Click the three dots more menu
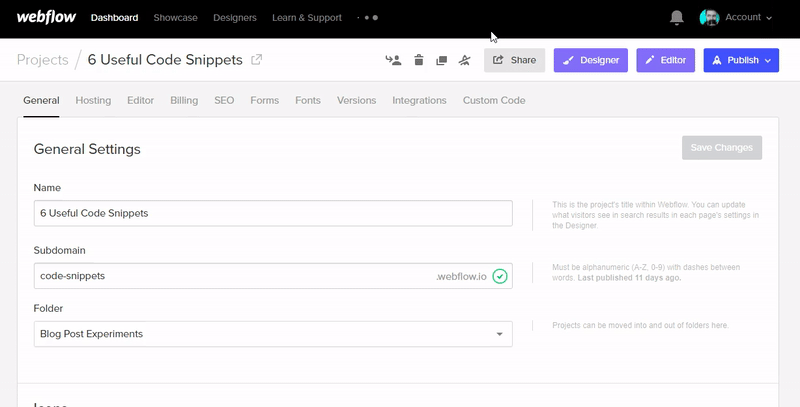Image resolution: width=800 pixels, height=407 pixels. pyautogui.click(x=368, y=18)
